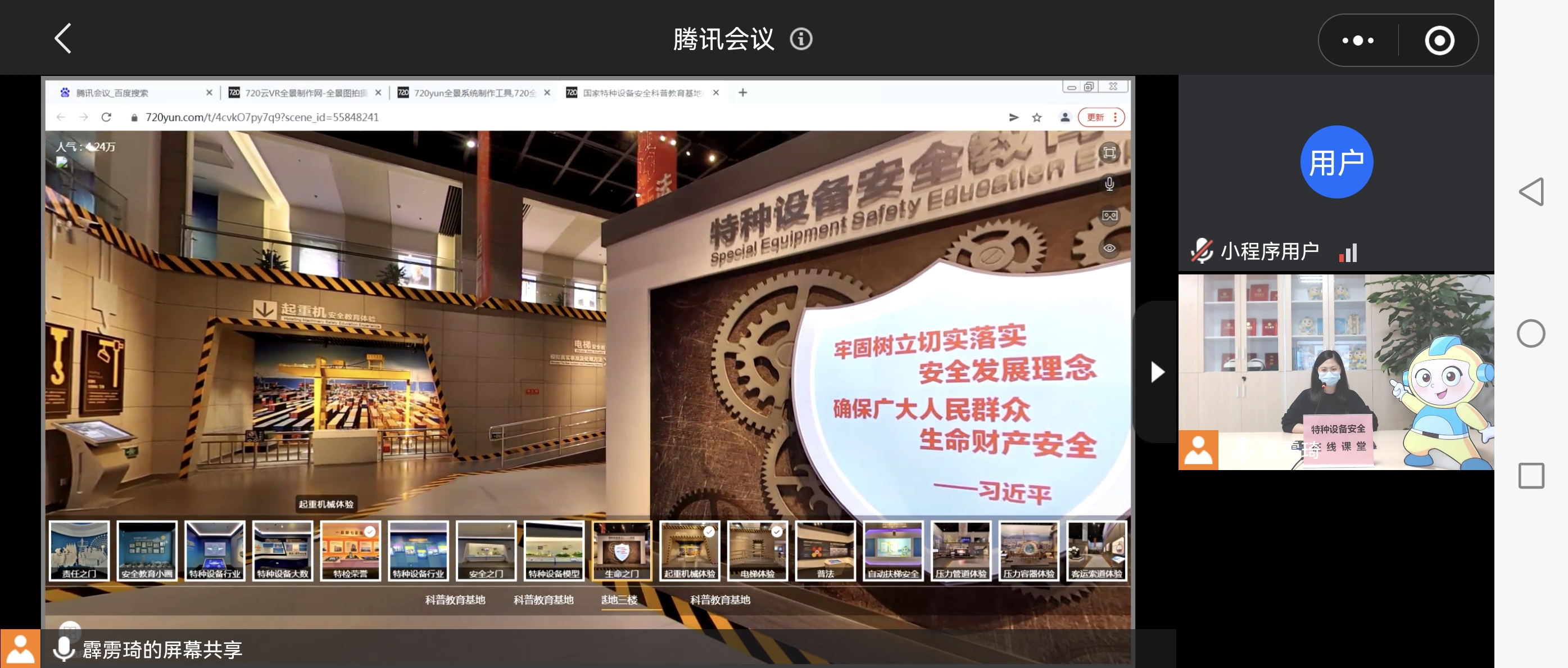
Task: Click the muted microphone icon of 小程序用户
Action: (x=1202, y=251)
